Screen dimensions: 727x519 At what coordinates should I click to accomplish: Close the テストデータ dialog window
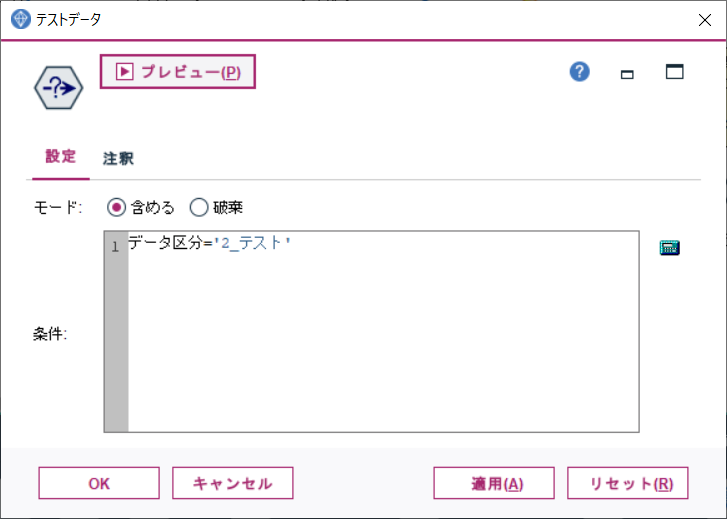tap(705, 20)
